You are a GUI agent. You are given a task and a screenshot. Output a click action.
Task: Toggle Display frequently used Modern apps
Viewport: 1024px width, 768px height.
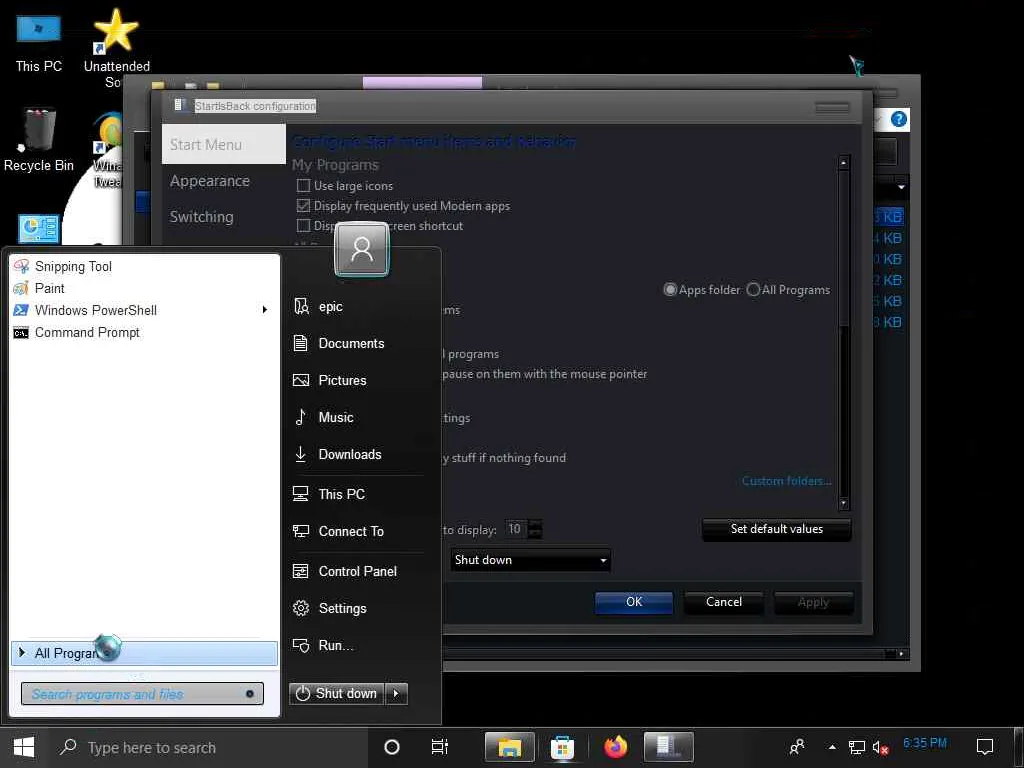[303, 206]
